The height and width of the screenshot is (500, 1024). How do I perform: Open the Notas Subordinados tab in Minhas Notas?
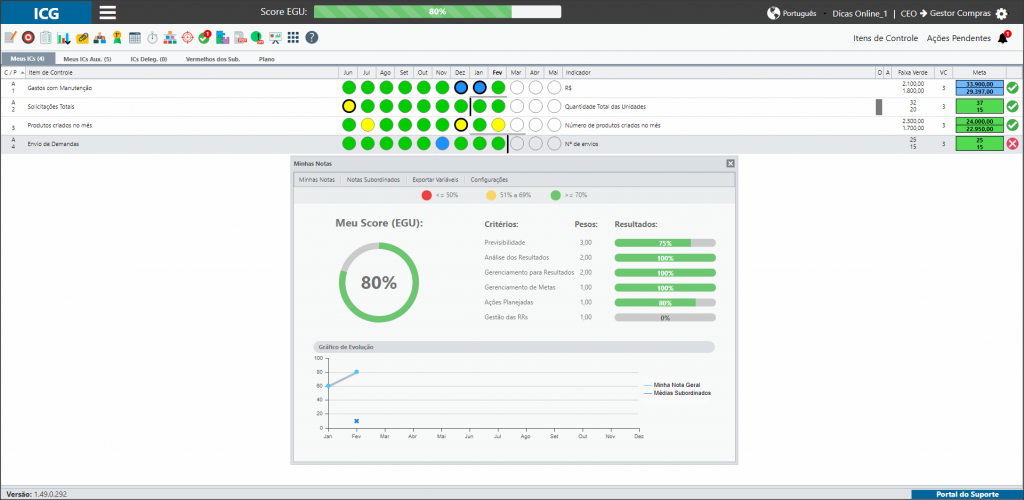373,179
